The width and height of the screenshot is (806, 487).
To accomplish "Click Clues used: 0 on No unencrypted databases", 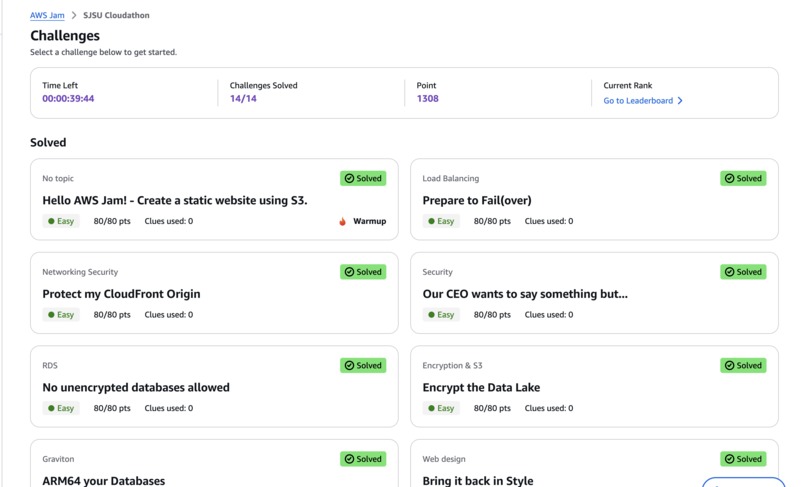I will 169,408.
